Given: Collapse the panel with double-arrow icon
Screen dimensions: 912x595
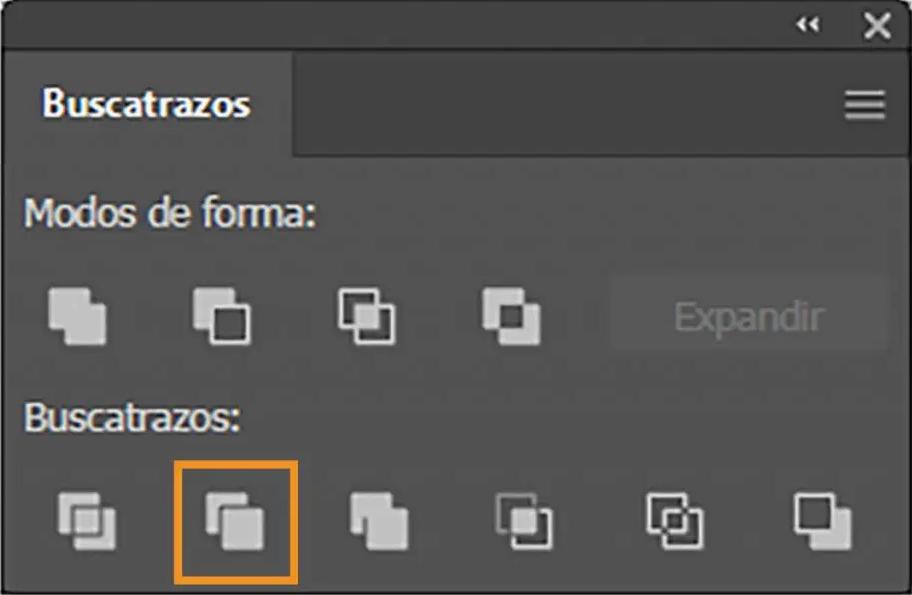Looking at the screenshot, I should click(x=808, y=25).
